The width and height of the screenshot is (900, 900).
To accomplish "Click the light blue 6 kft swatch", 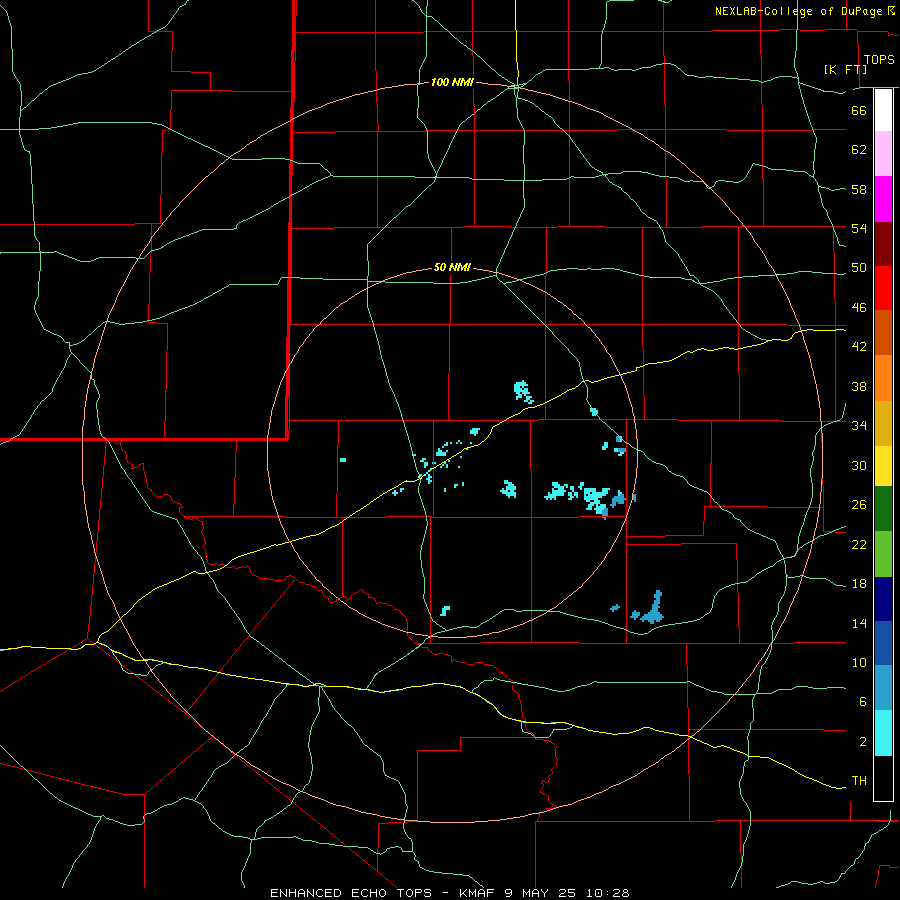I will (x=883, y=688).
